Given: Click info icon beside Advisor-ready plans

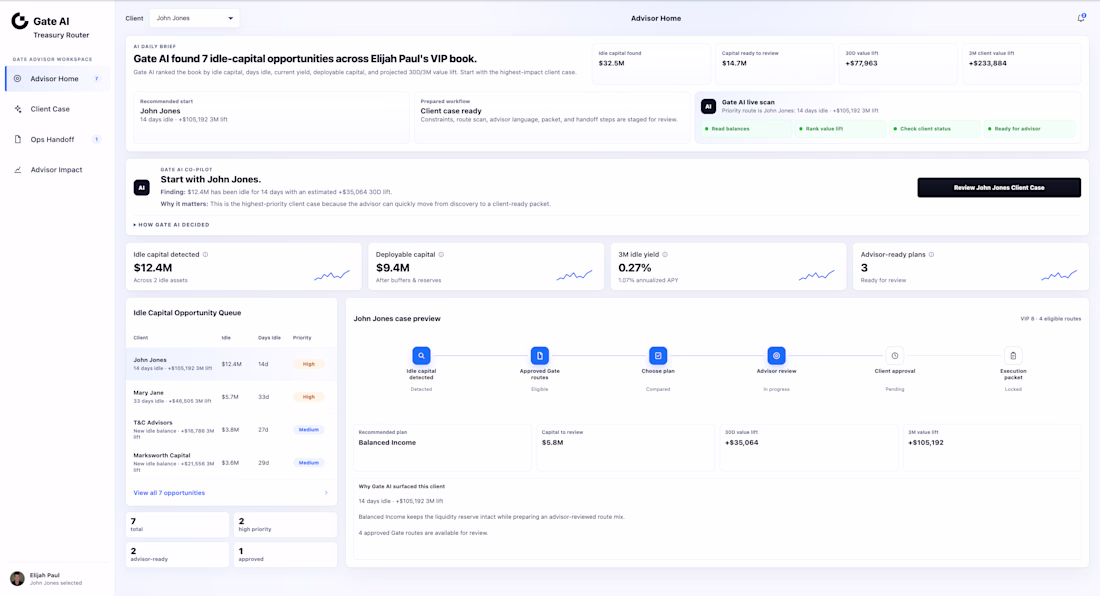Looking at the screenshot, I should [x=932, y=255].
